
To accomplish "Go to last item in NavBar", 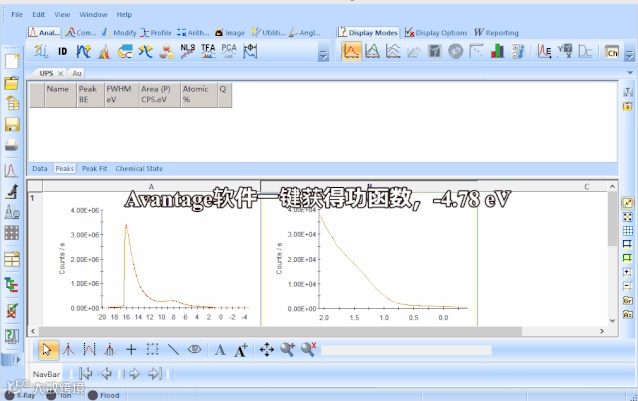I will tap(155, 373).
